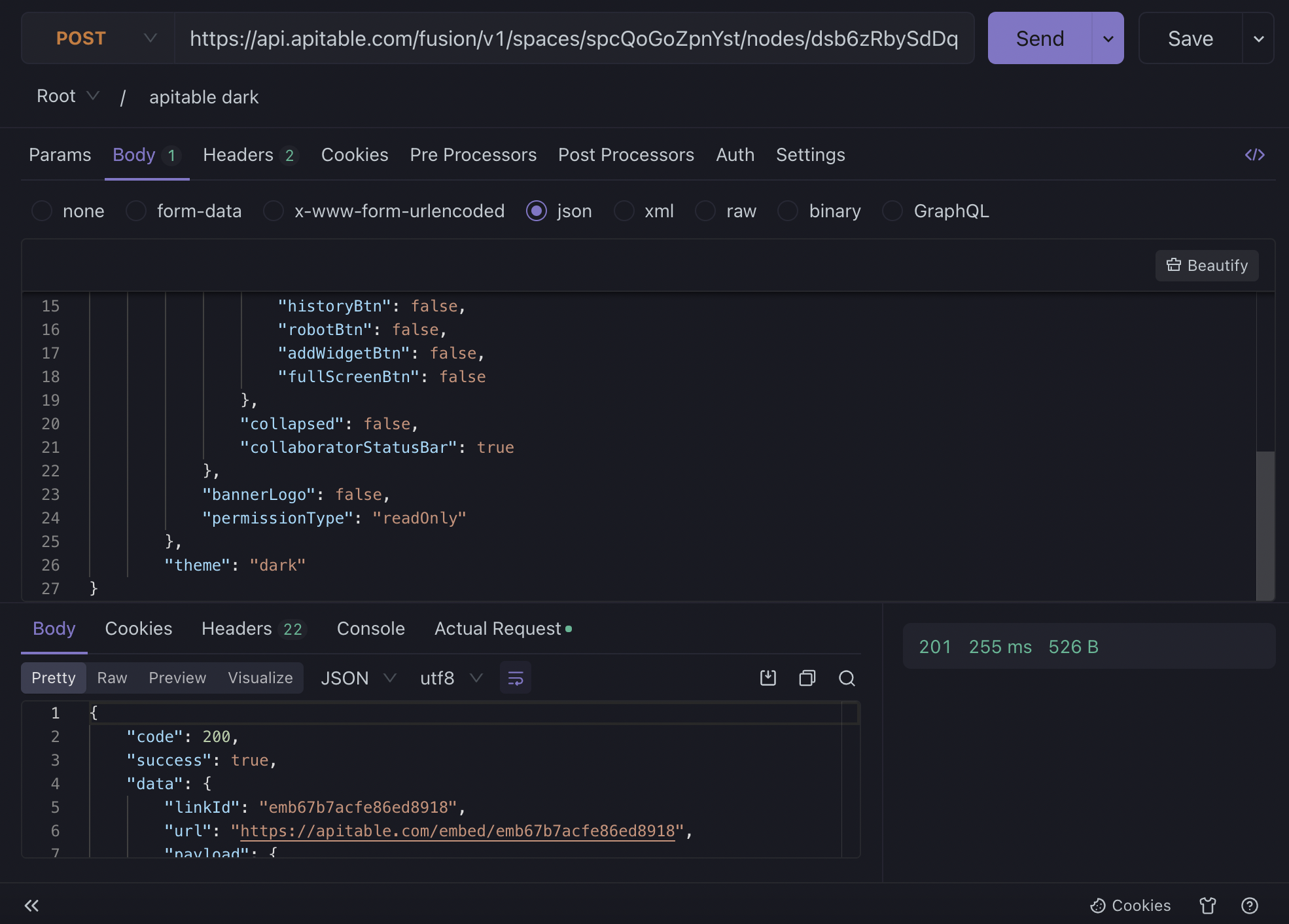The height and width of the screenshot is (924, 1289).
Task: Save the request
Action: tap(1190, 39)
